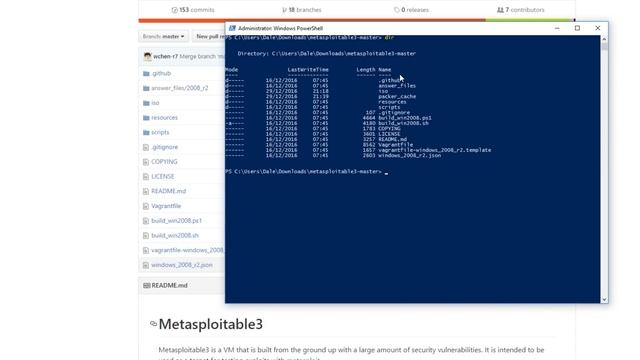
Task: Click the PowerShell window title bar icon
Action: pyautogui.click(x=232, y=28)
